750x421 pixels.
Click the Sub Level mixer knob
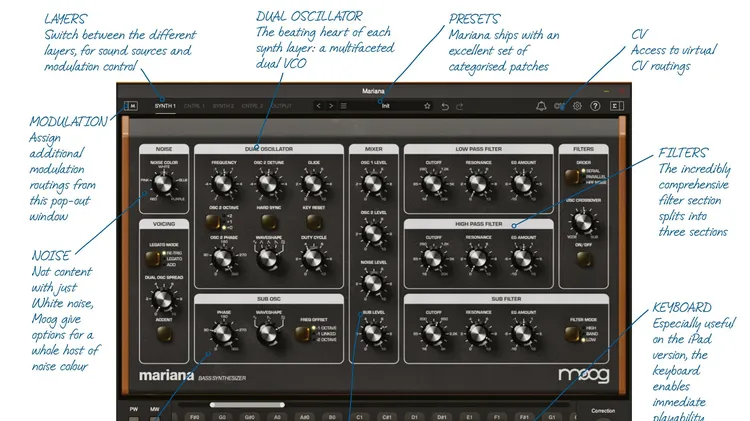[373, 334]
